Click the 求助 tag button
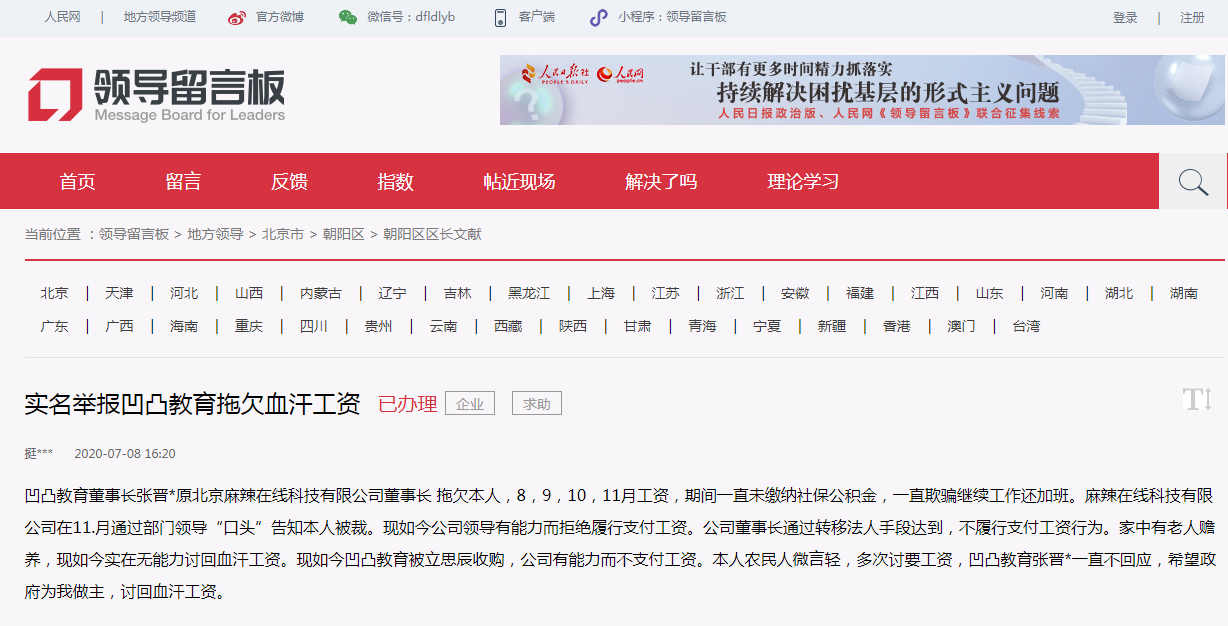Image resolution: width=1228 pixels, height=626 pixels. tap(536, 402)
